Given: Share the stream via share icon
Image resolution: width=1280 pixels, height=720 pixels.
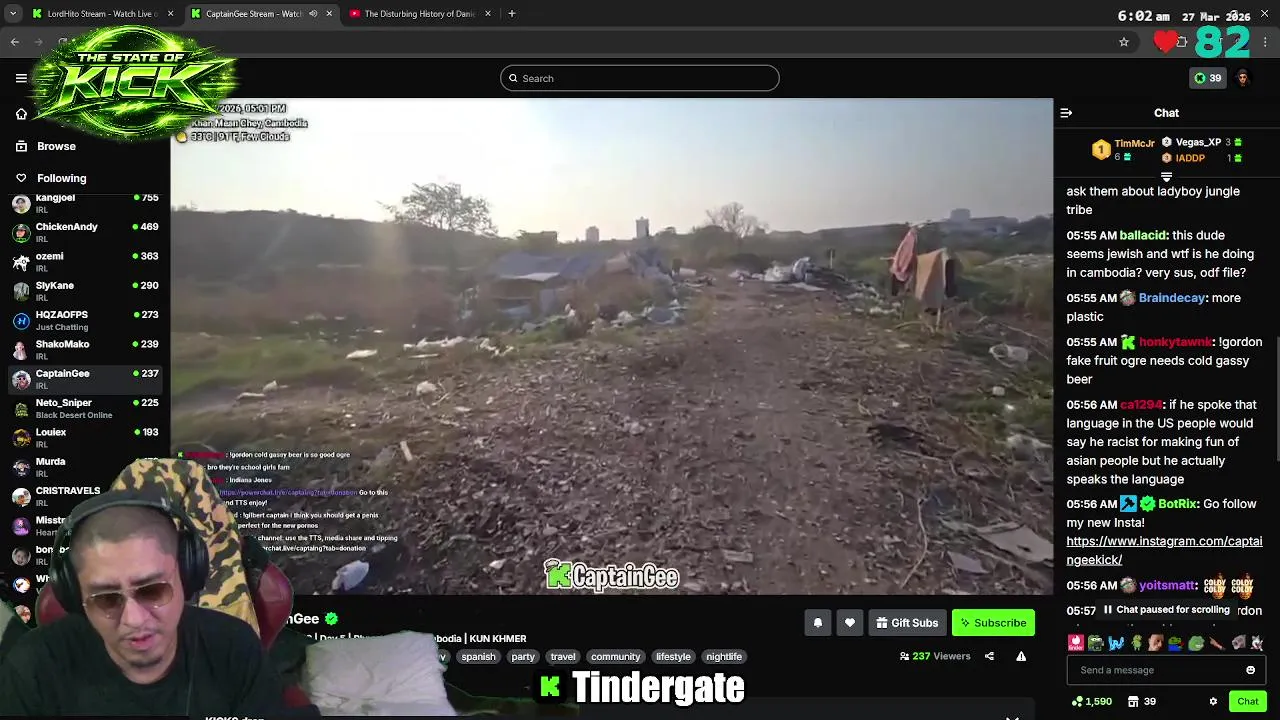Looking at the screenshot, I should (x=989, y=656).
